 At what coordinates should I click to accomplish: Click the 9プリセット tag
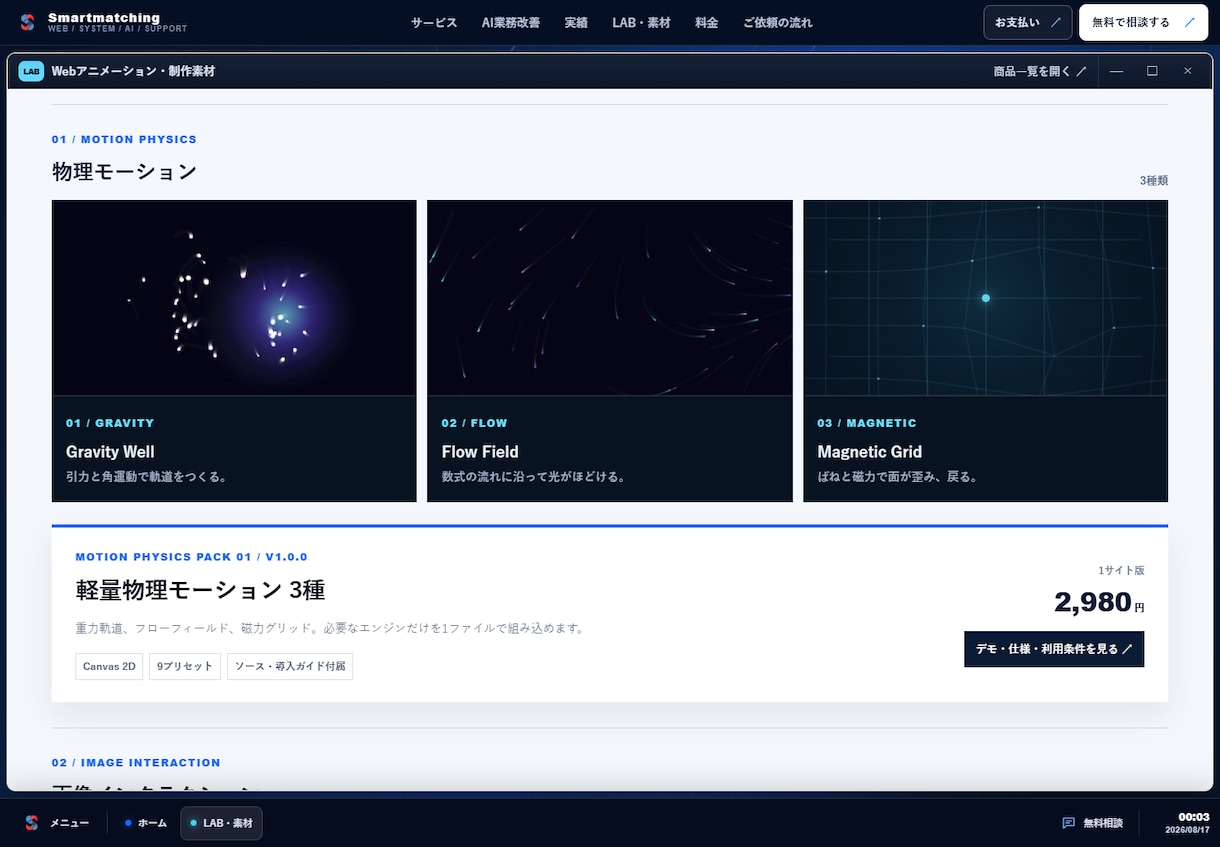[x=185, y=666]
